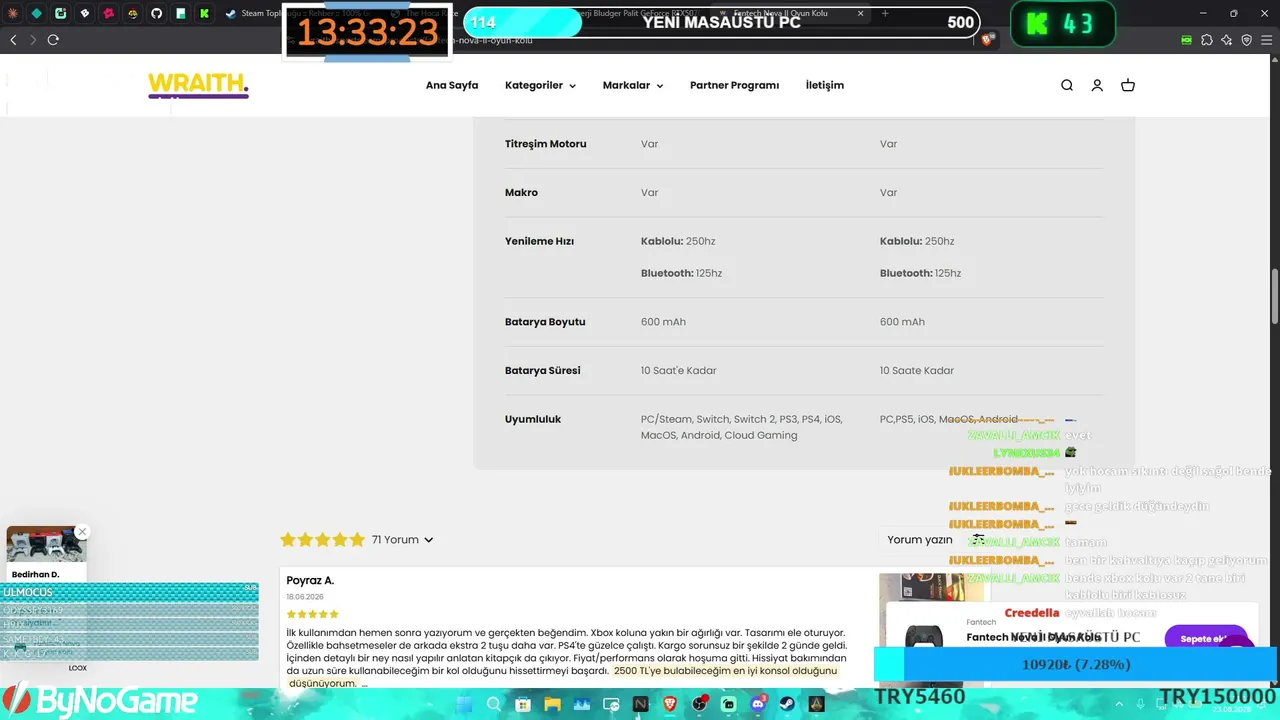Click the review sort icon
This screenshot has width=1280, height=720.
[978, 540]
